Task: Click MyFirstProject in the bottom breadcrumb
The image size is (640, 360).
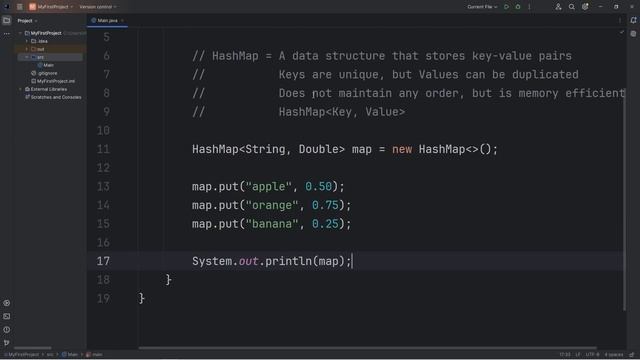Action: pos(22,355)
